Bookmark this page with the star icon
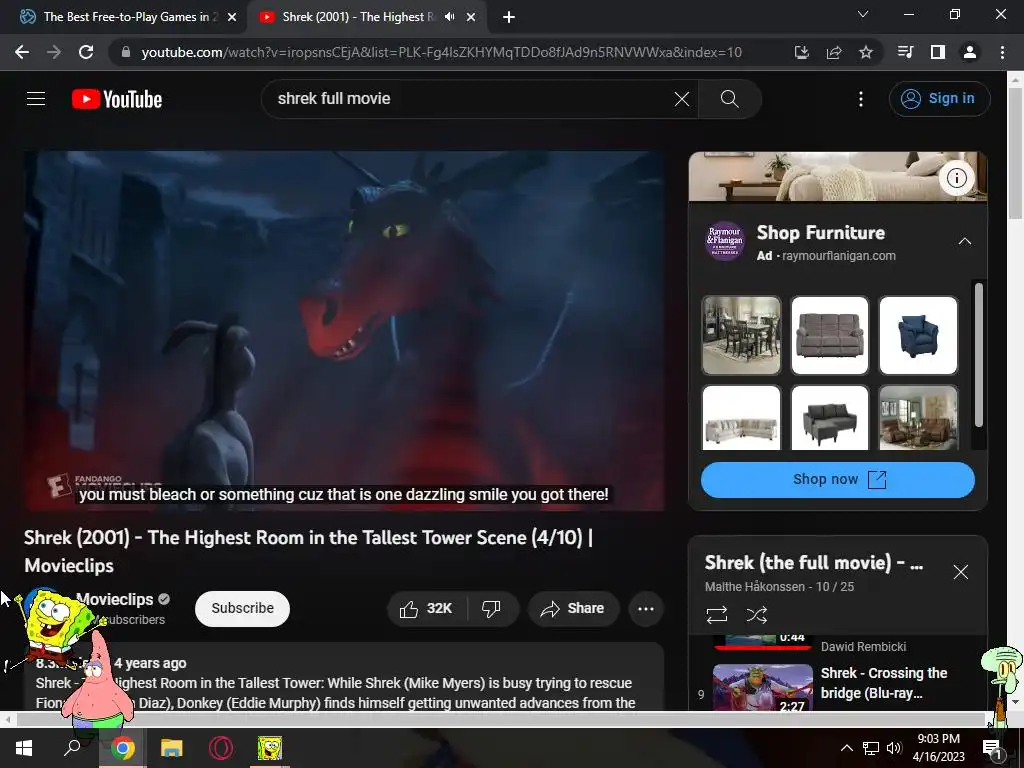 (866, 52)
